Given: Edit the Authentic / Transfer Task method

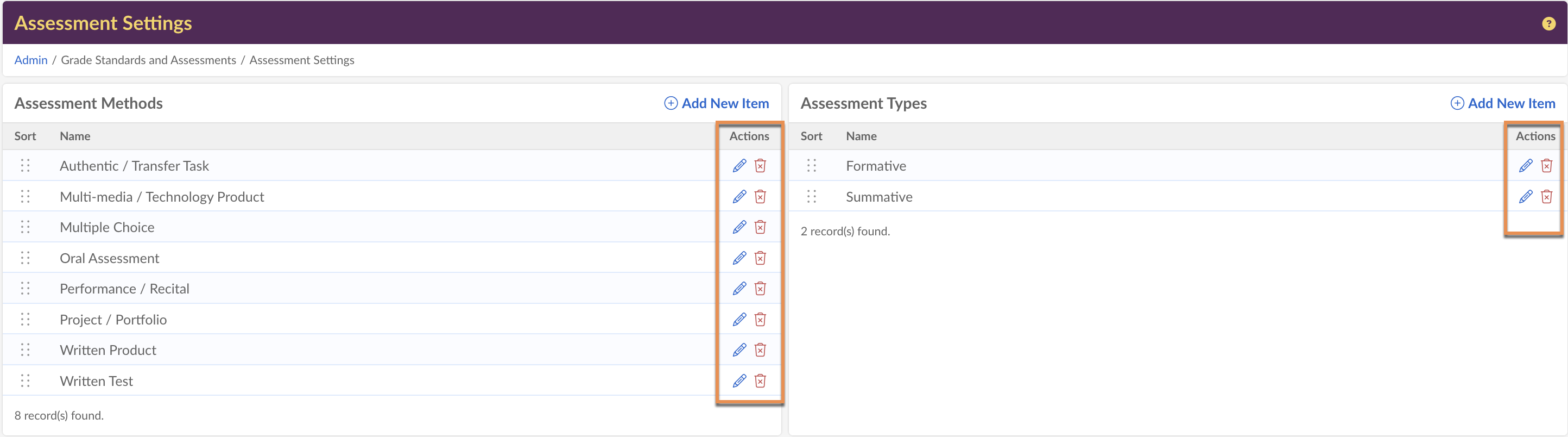Looking at the screenshot, I should [739, 166].
